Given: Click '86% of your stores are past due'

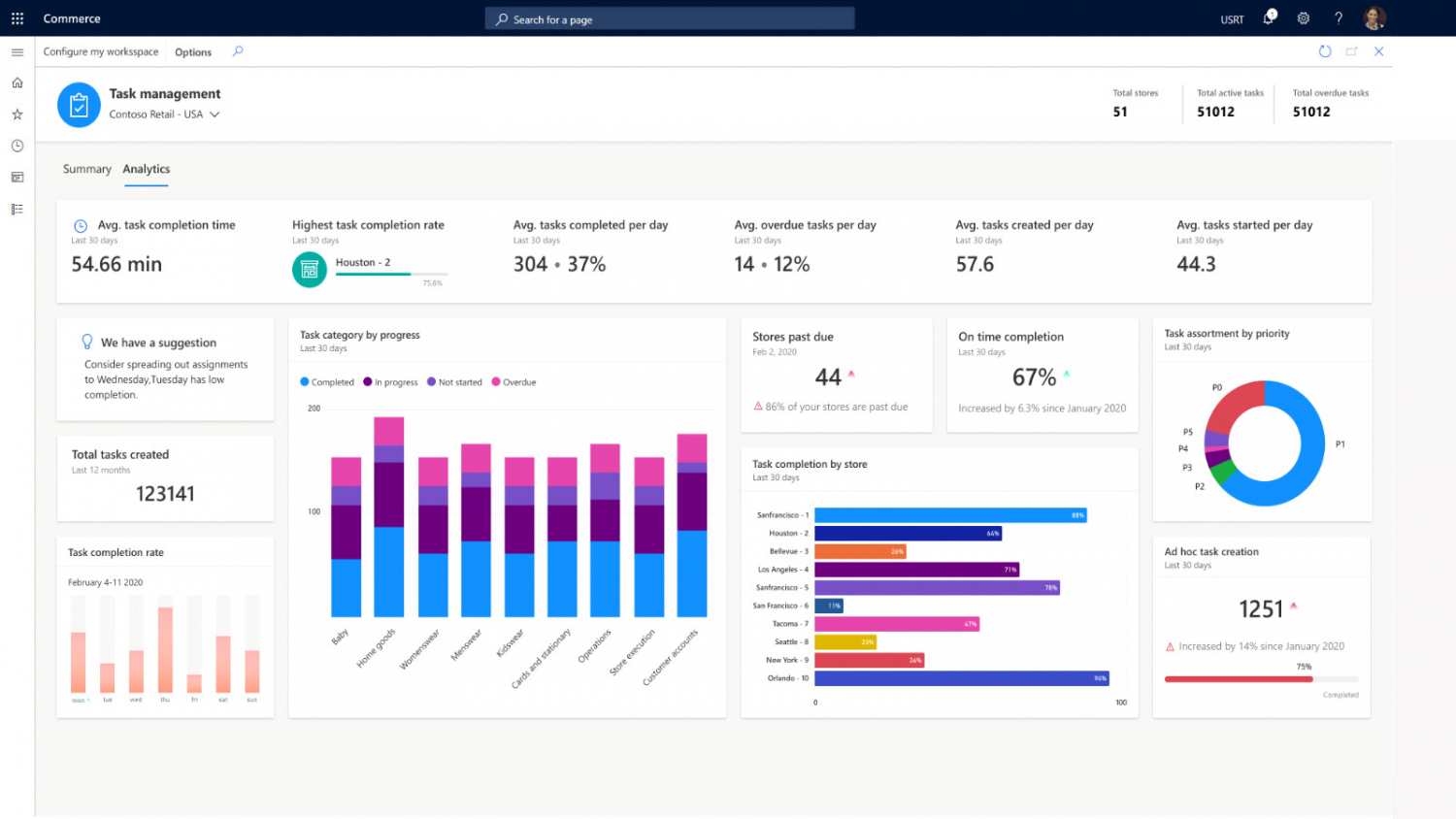Looking at the screenshot, I should tap(837, 407).
